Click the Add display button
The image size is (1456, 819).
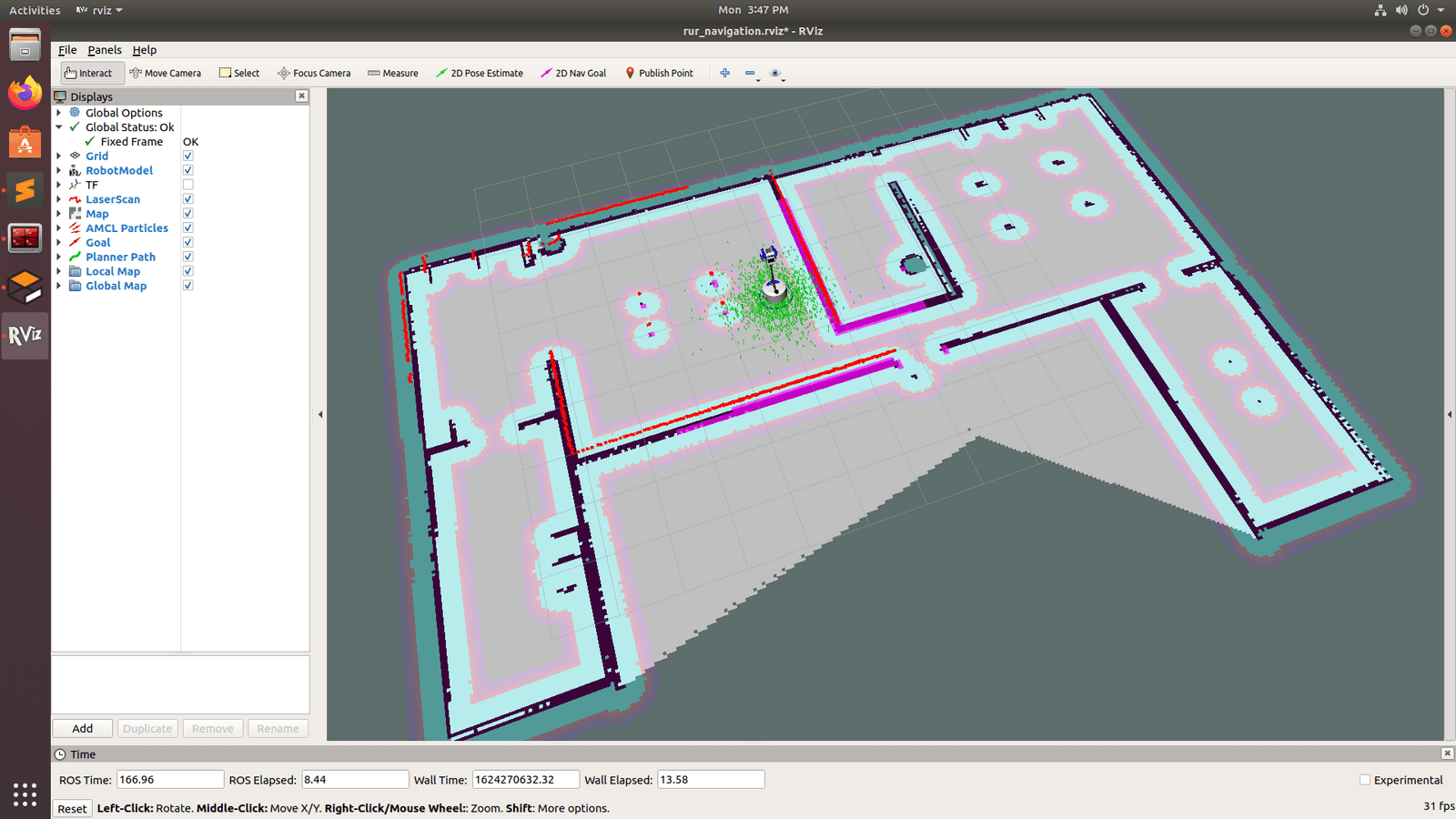[x=82, y=728]
